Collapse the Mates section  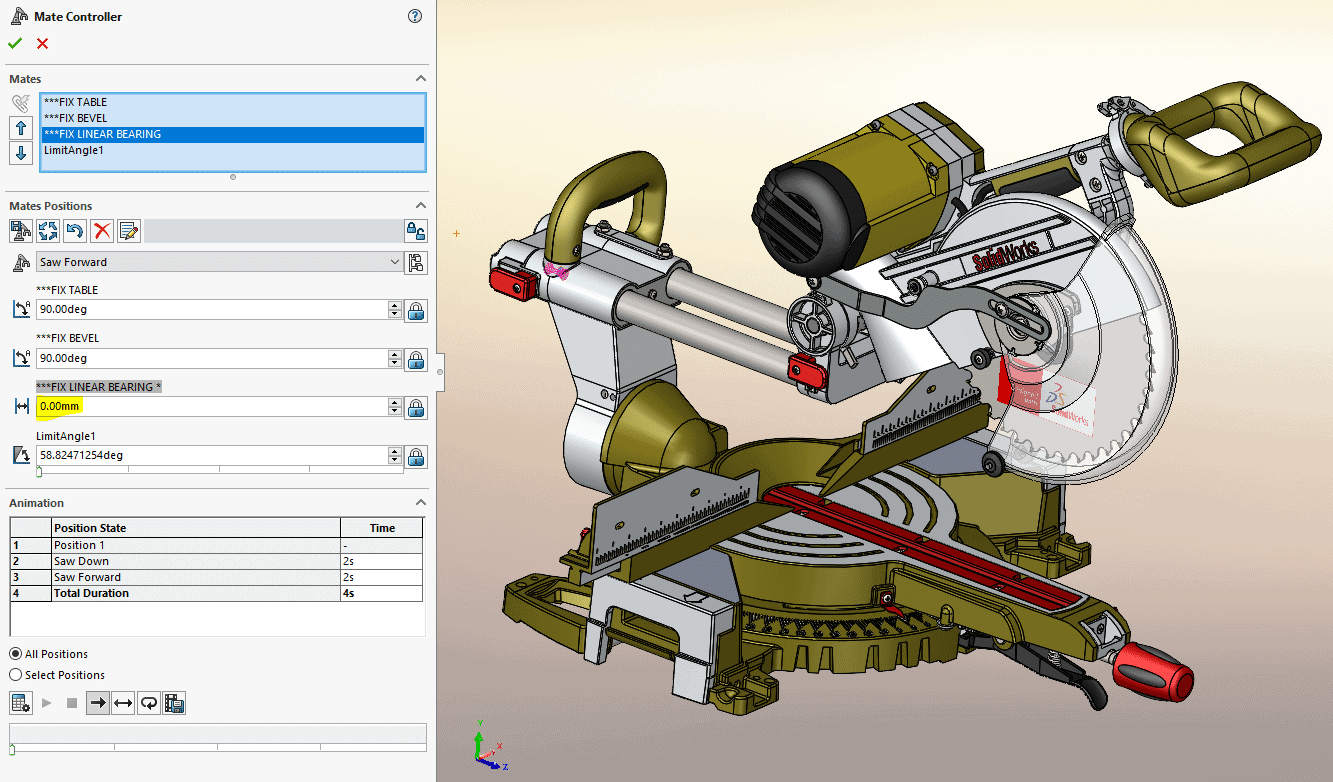tap(421, 79)
